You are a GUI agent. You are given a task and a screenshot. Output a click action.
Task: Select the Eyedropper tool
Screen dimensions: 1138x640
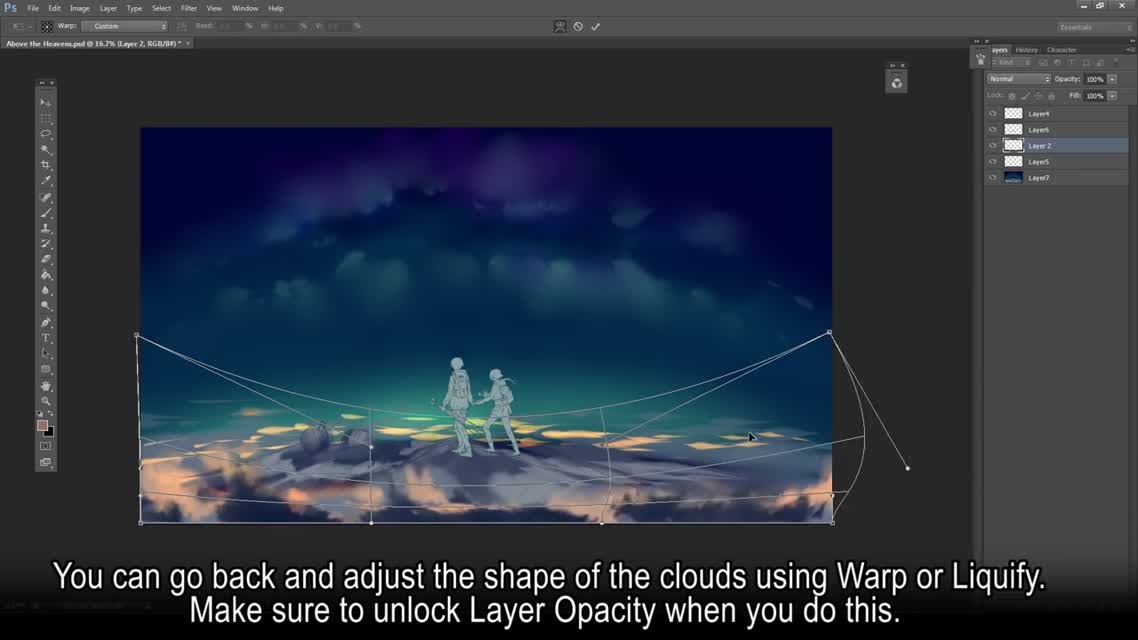46,181
